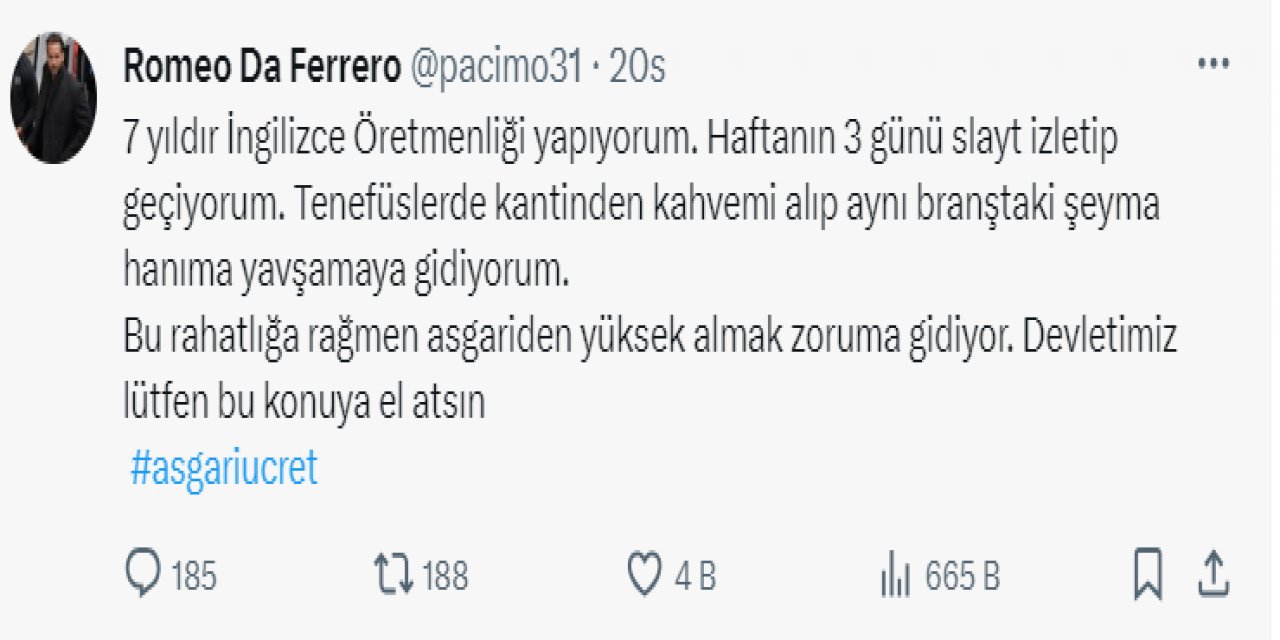Image resolution: width=1280 pixels, height=640 pixels.
Task: Click the 185 replies count
Action: pos(194,577)
